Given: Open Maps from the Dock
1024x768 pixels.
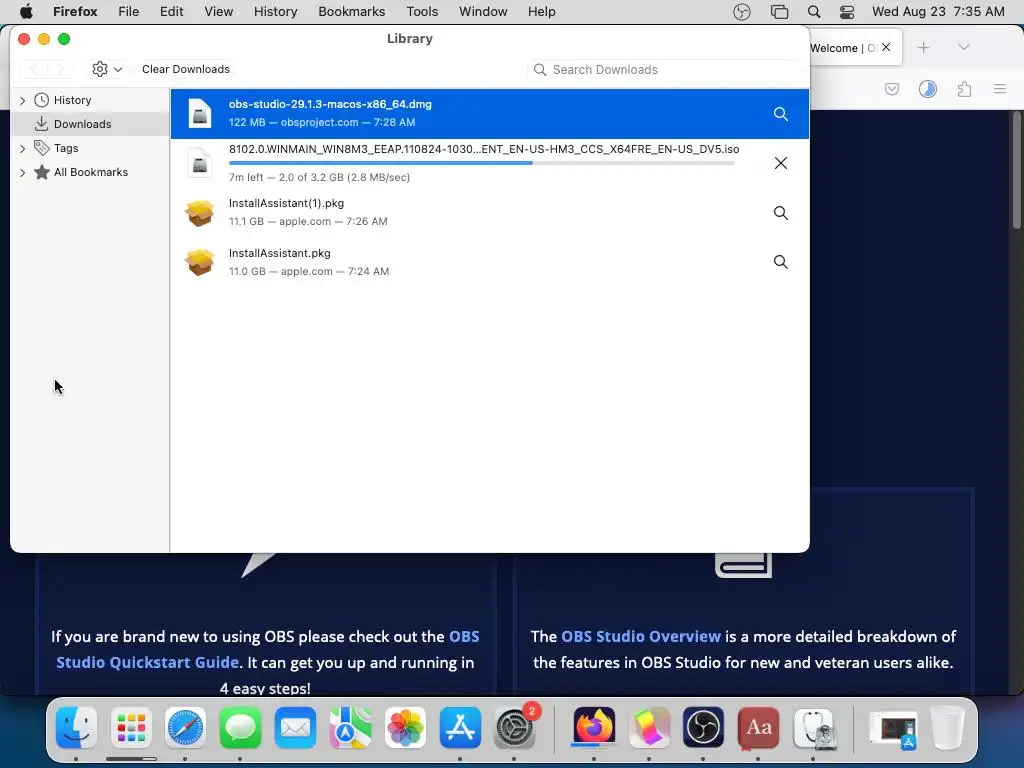Looking at the screenshot, I should point(350,728).
